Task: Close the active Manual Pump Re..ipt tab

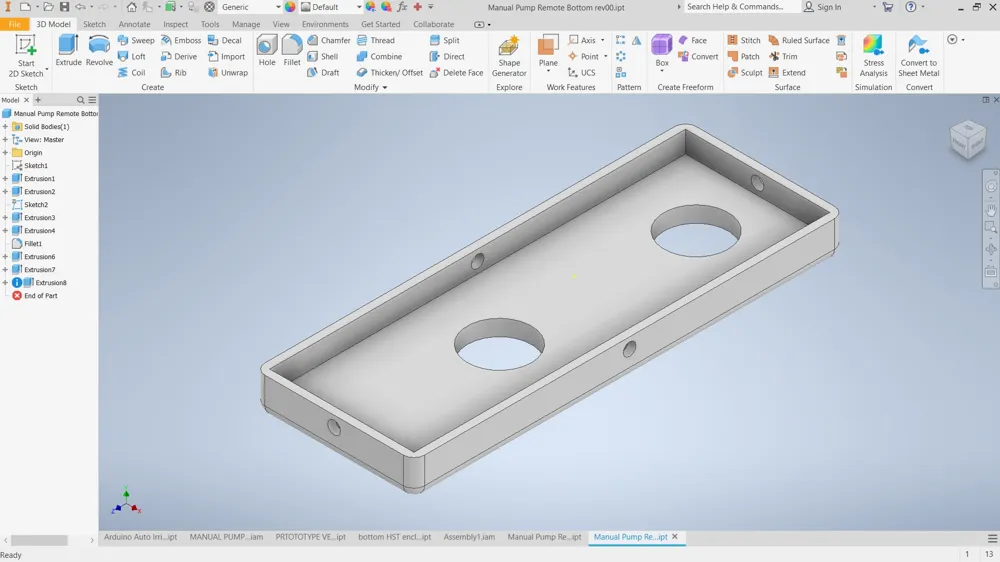Action: [x=675, y=537]
